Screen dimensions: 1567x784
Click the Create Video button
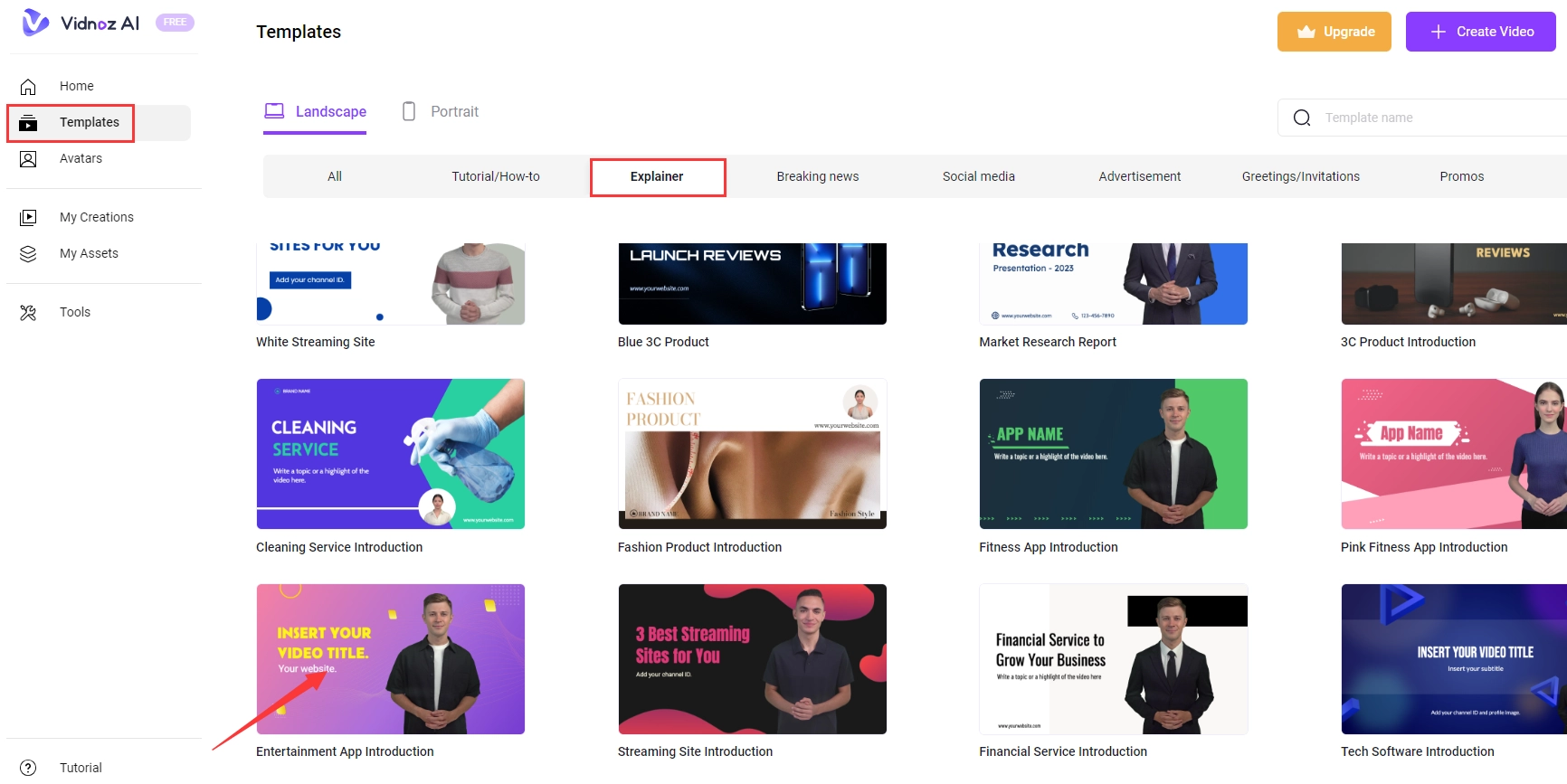point(1480,32)
